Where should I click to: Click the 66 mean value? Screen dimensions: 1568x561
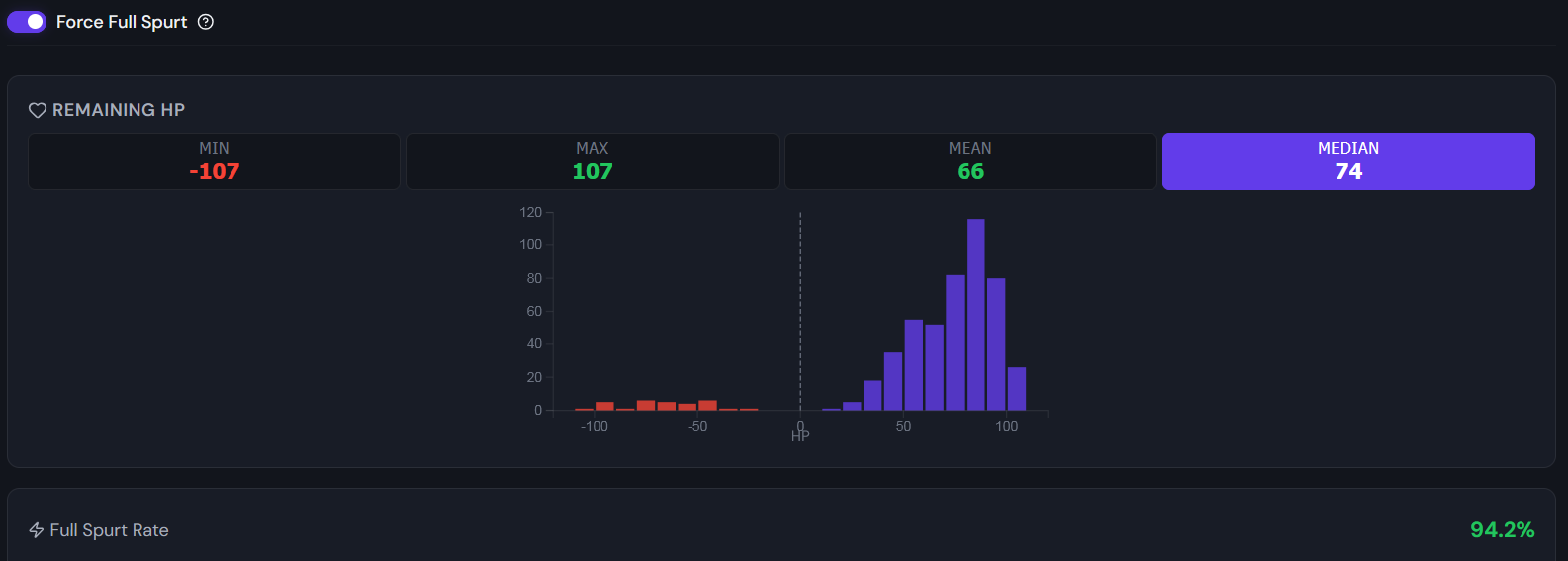(x=970, y=171)
